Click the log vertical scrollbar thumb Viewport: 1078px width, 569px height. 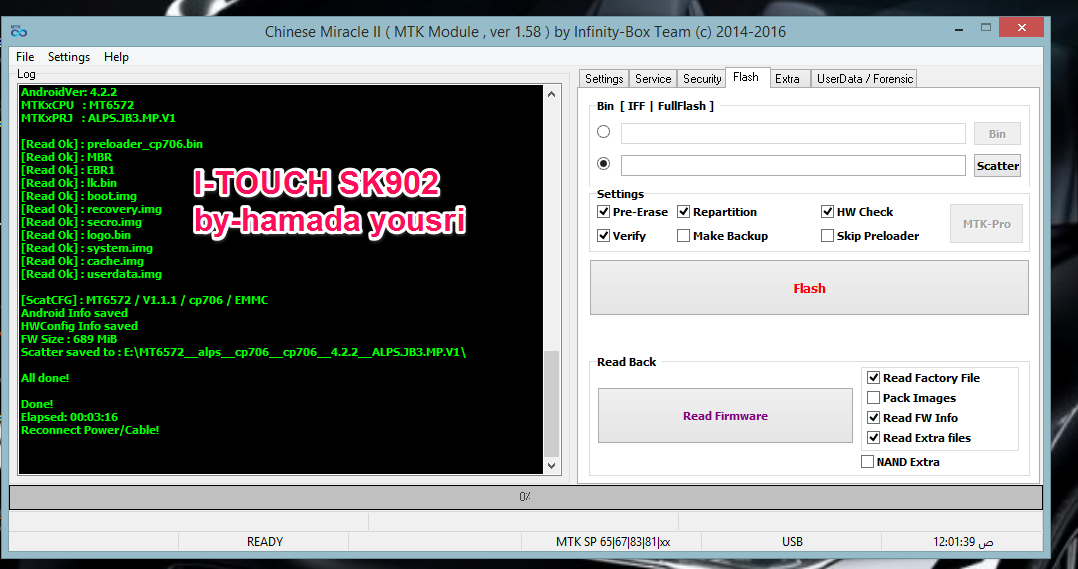click(x=551, y=404)
